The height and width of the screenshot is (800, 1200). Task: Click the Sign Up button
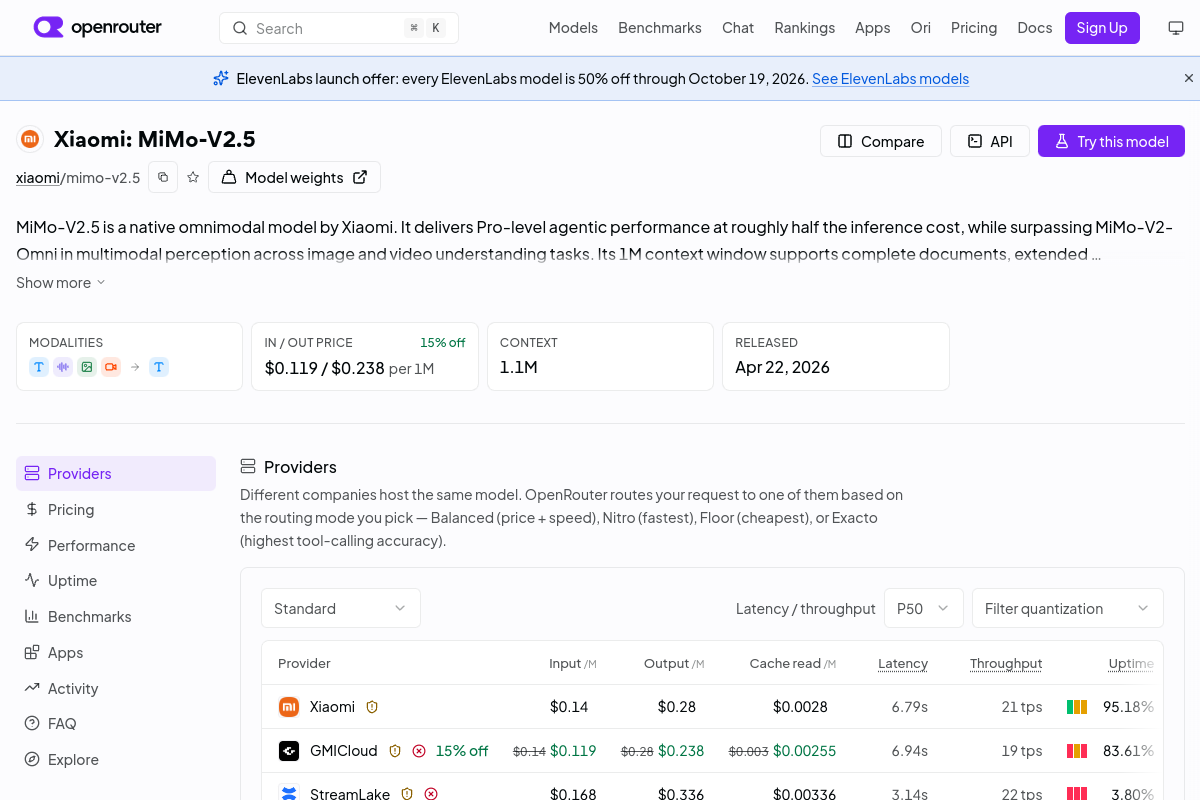point(1102,28)
